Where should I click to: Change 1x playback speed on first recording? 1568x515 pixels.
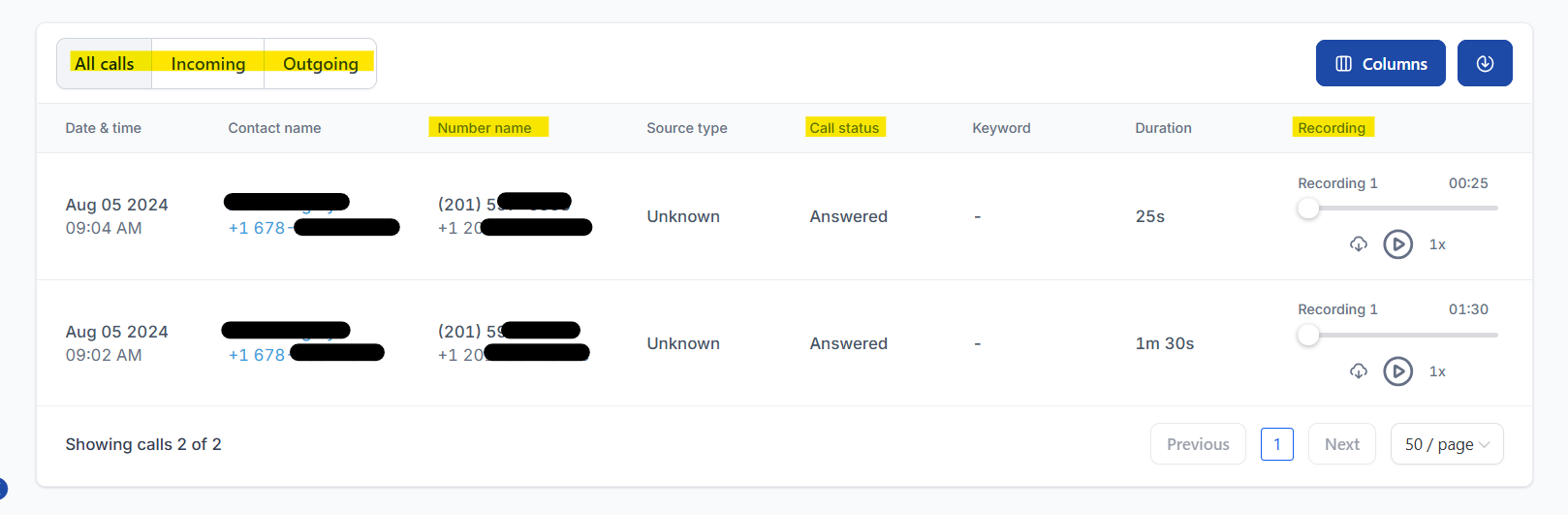[x=1437, y=244]
